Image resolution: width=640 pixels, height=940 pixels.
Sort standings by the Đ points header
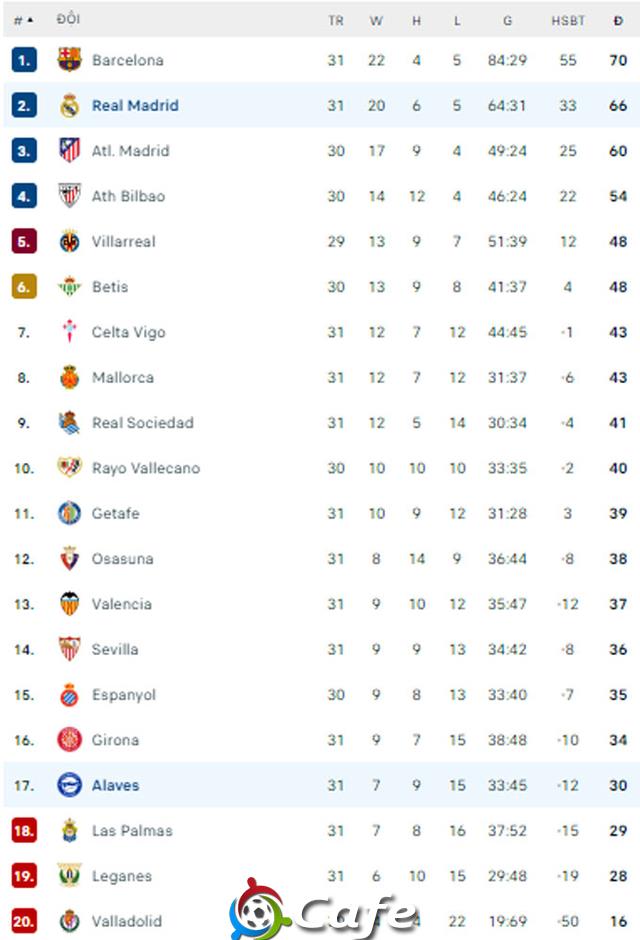(x=618, y=20)
